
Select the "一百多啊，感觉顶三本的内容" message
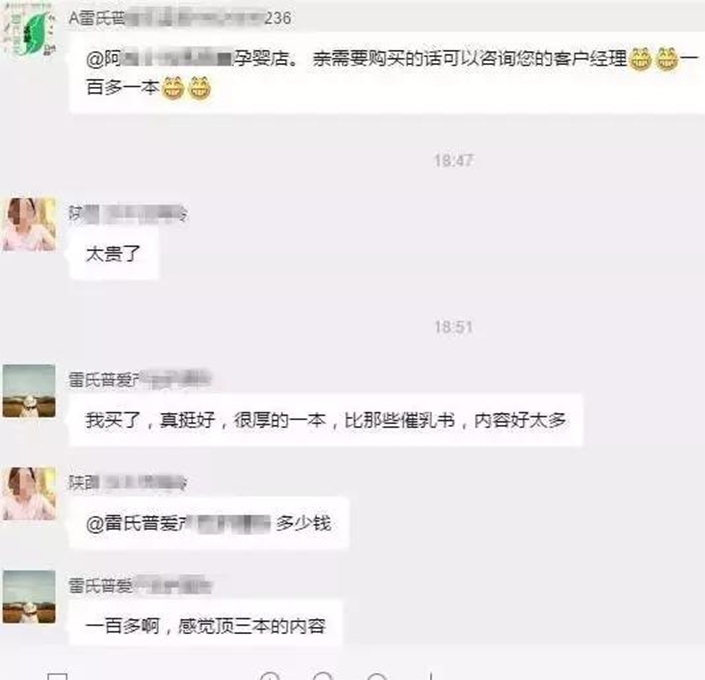coord(206,626)
